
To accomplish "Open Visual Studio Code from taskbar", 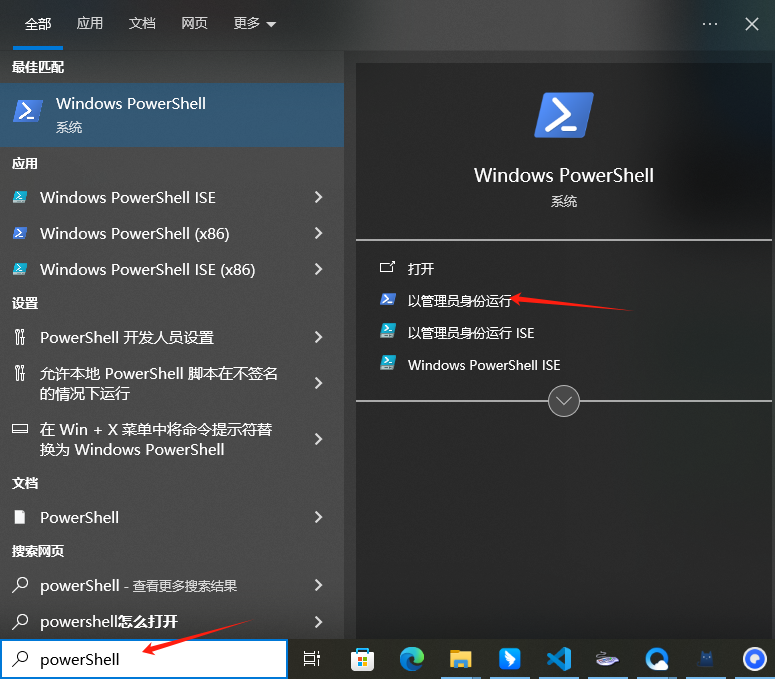I will click(559, 659).
